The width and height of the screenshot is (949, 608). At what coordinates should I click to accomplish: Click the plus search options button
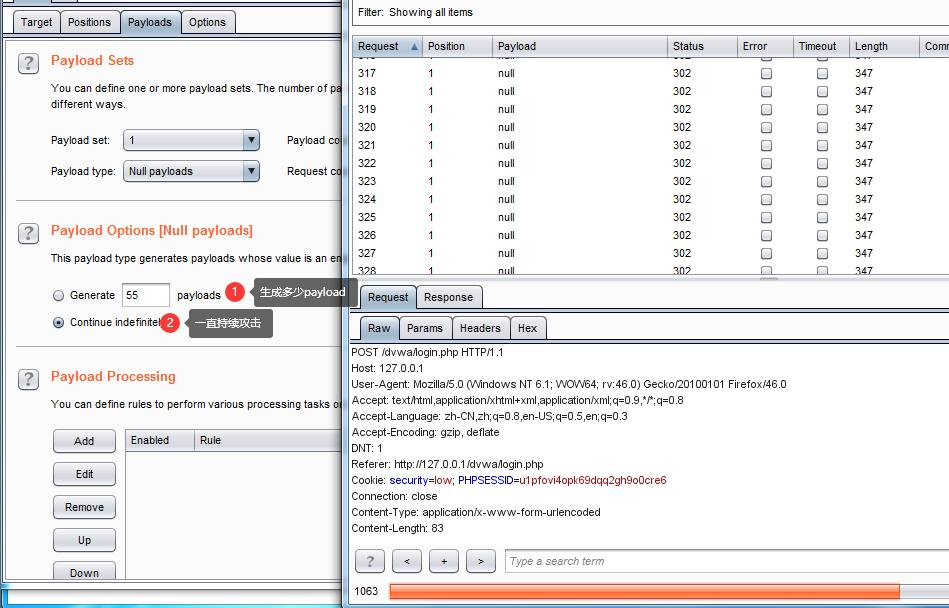(444, 561)
